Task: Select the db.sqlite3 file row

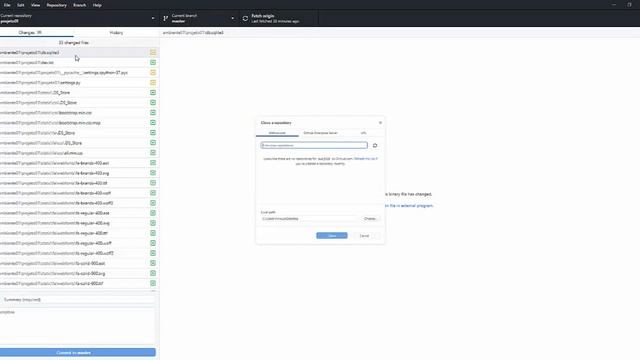Action: (79, 52)
